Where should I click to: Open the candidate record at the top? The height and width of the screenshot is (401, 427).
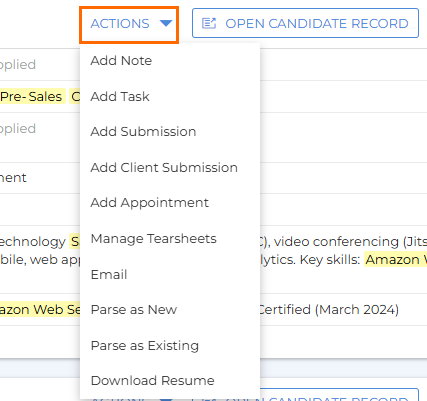click(305, 23)
